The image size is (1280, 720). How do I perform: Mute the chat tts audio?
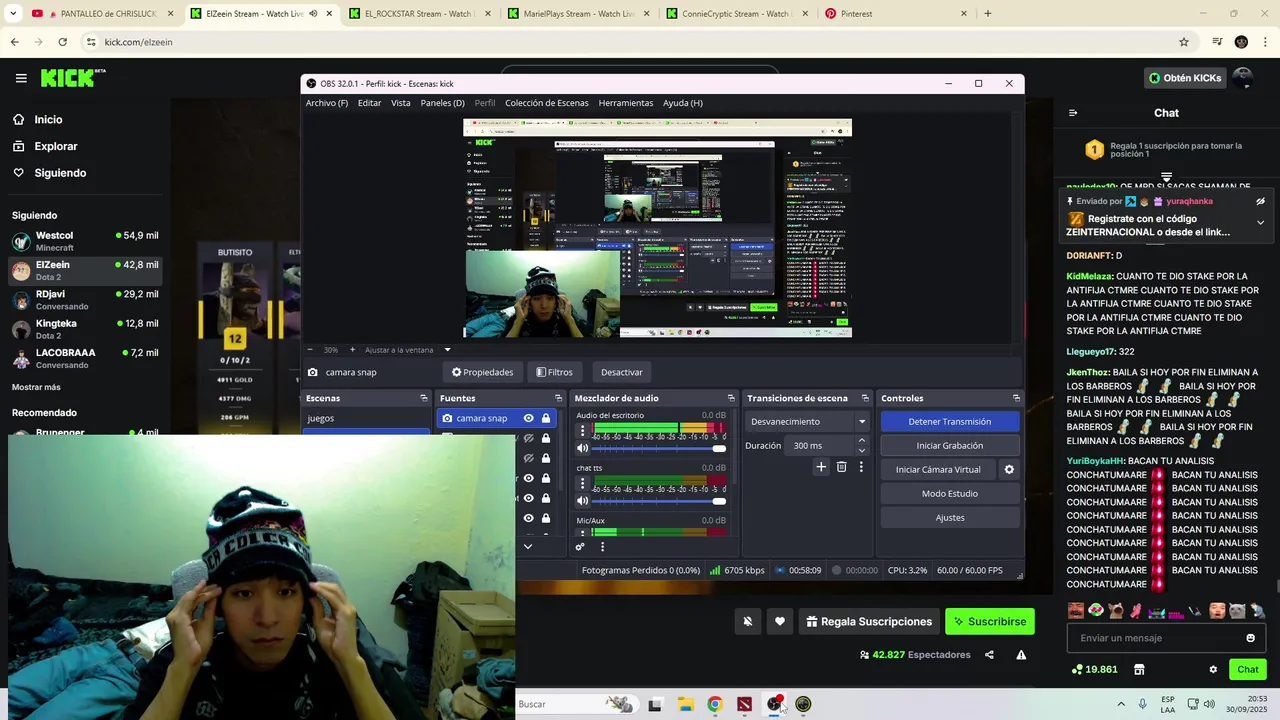pyautogui.click(x=582, y=501)
